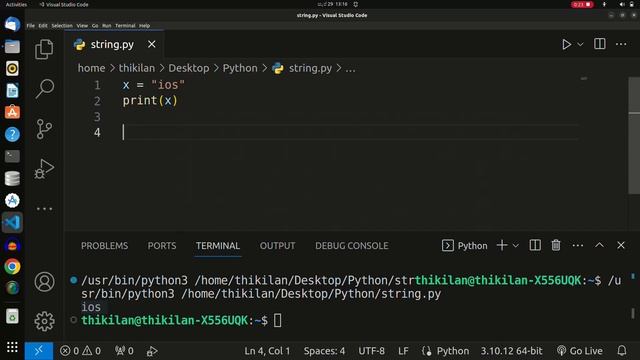Select the string.py editor tab
640x360 pixels.
click(114, 44)
